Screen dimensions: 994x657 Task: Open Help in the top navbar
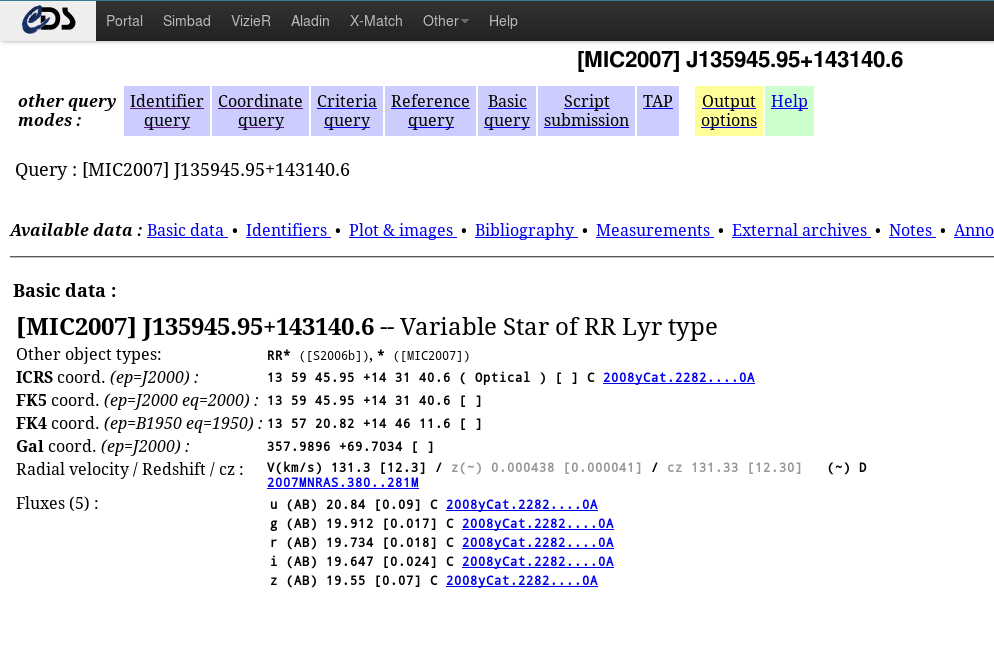[503, 21]
